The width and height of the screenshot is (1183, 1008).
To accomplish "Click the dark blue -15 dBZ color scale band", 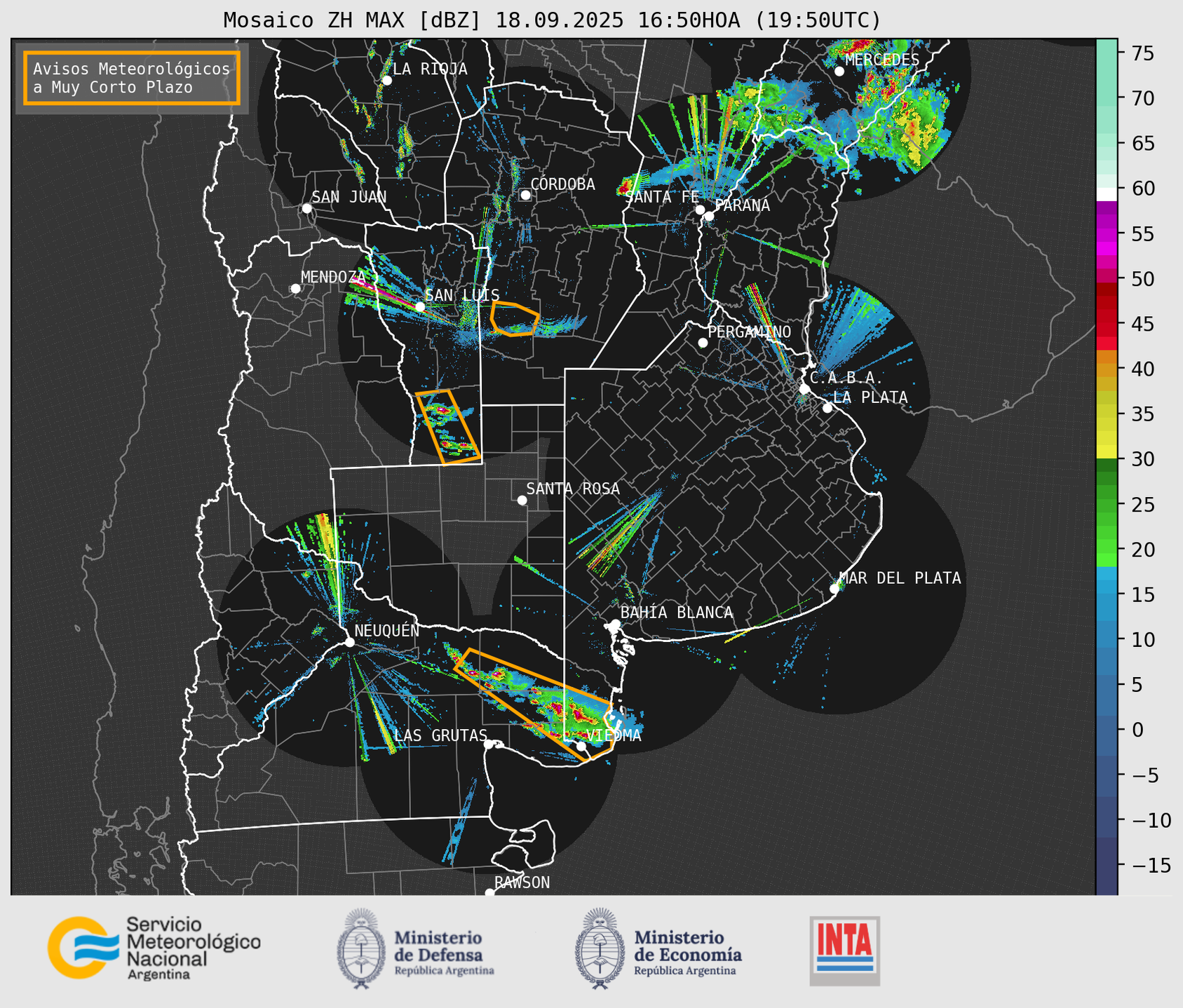I will click(1107, 866).
